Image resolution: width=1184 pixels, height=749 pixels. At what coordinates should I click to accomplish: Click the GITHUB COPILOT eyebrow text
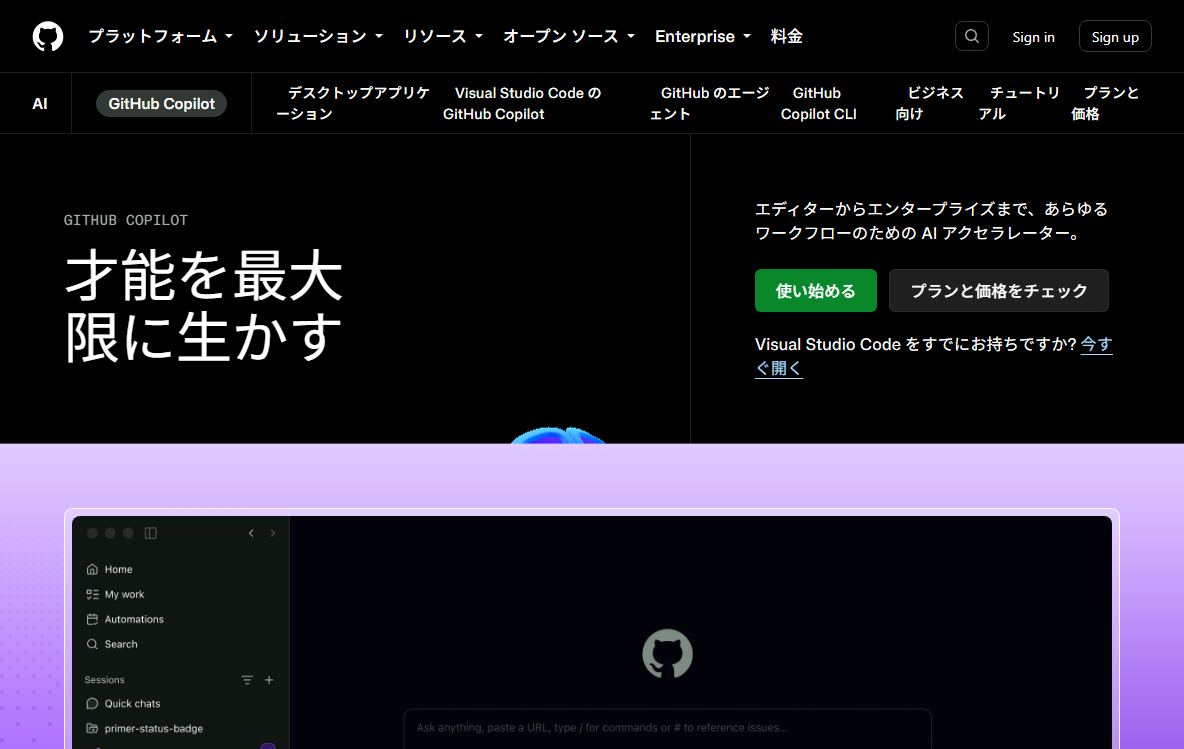click(125, 220)
